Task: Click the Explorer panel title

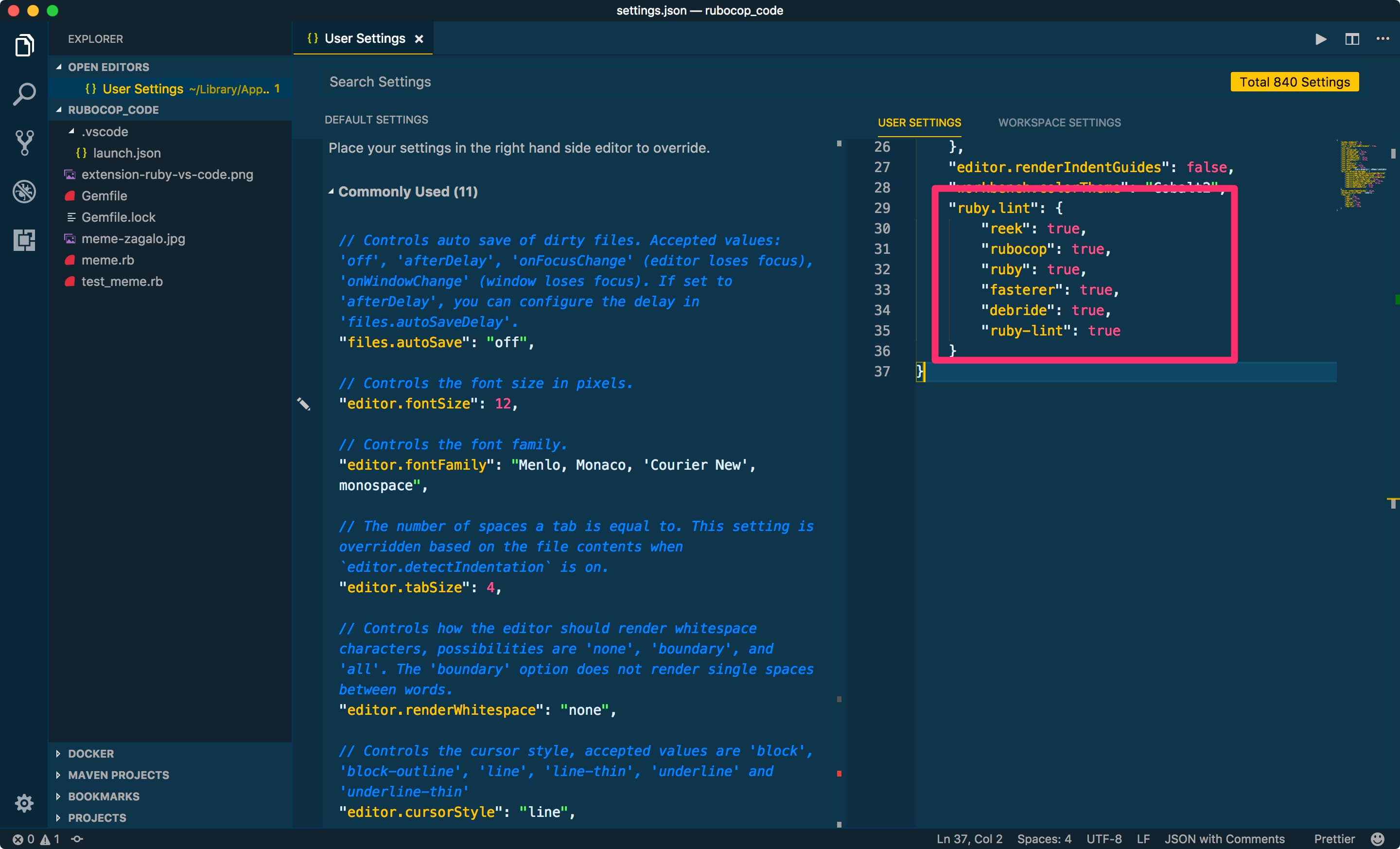Action: (95, 38)
